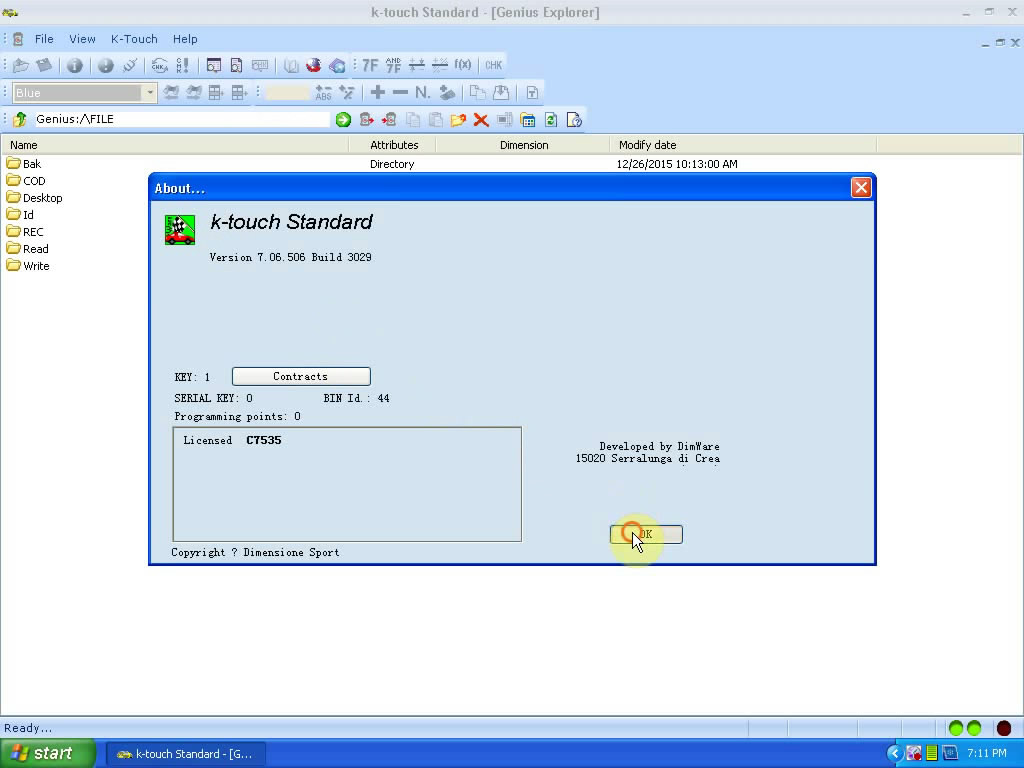Viewport: 1024px width, 768px height.
Task: Sort by the Attributes column header
Action: pos(394,145)
